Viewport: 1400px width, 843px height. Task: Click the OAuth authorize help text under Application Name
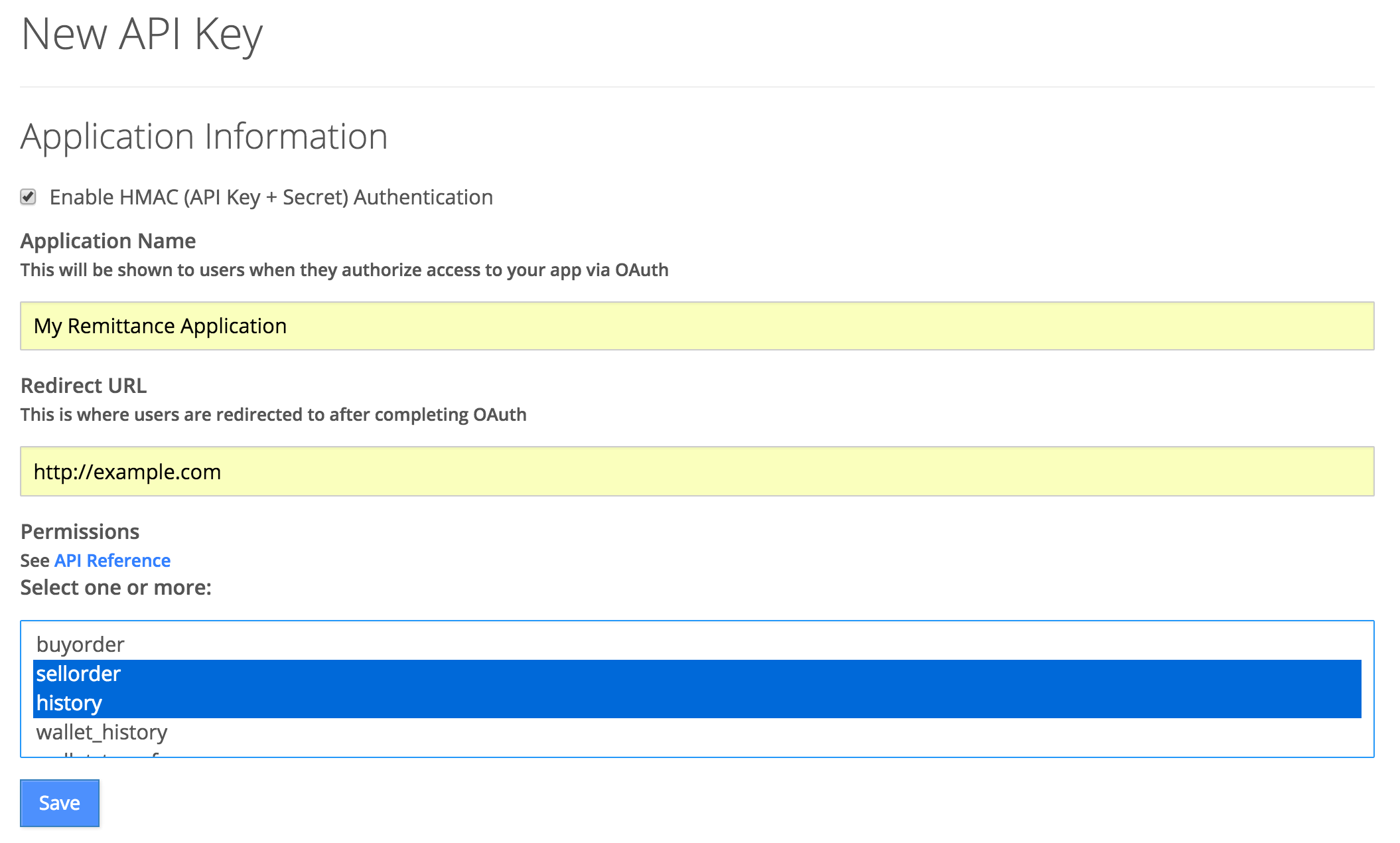(344, 270)
